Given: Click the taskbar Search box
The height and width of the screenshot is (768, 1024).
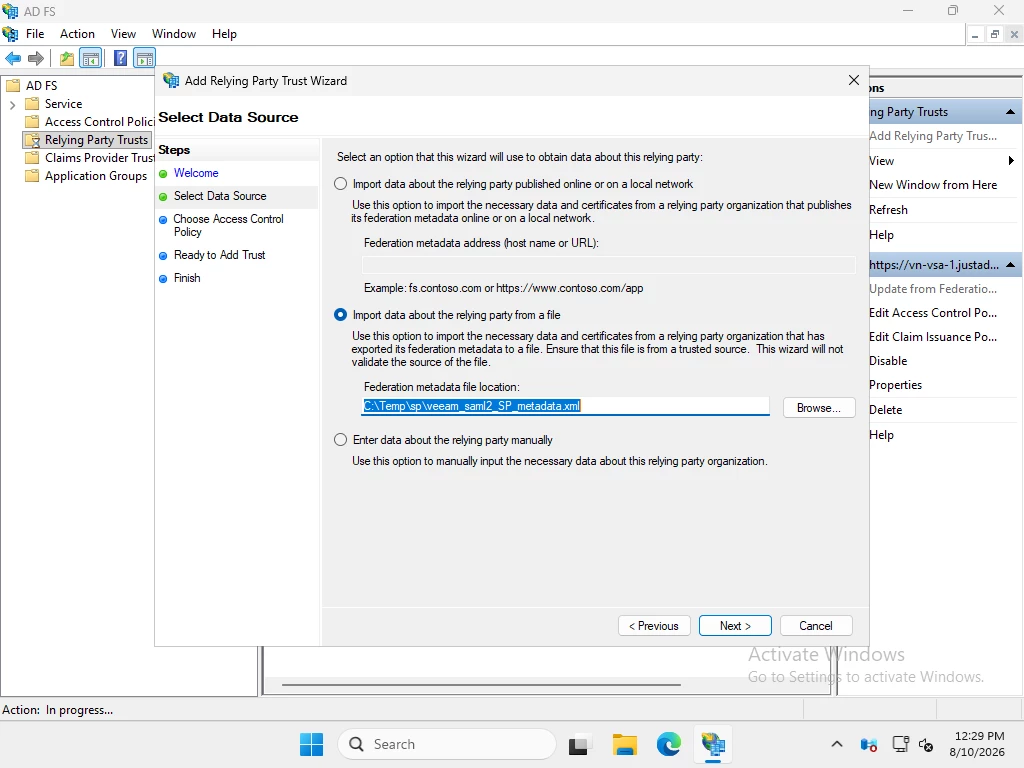Looking at the screenshot, I should [x=447, y=744].
